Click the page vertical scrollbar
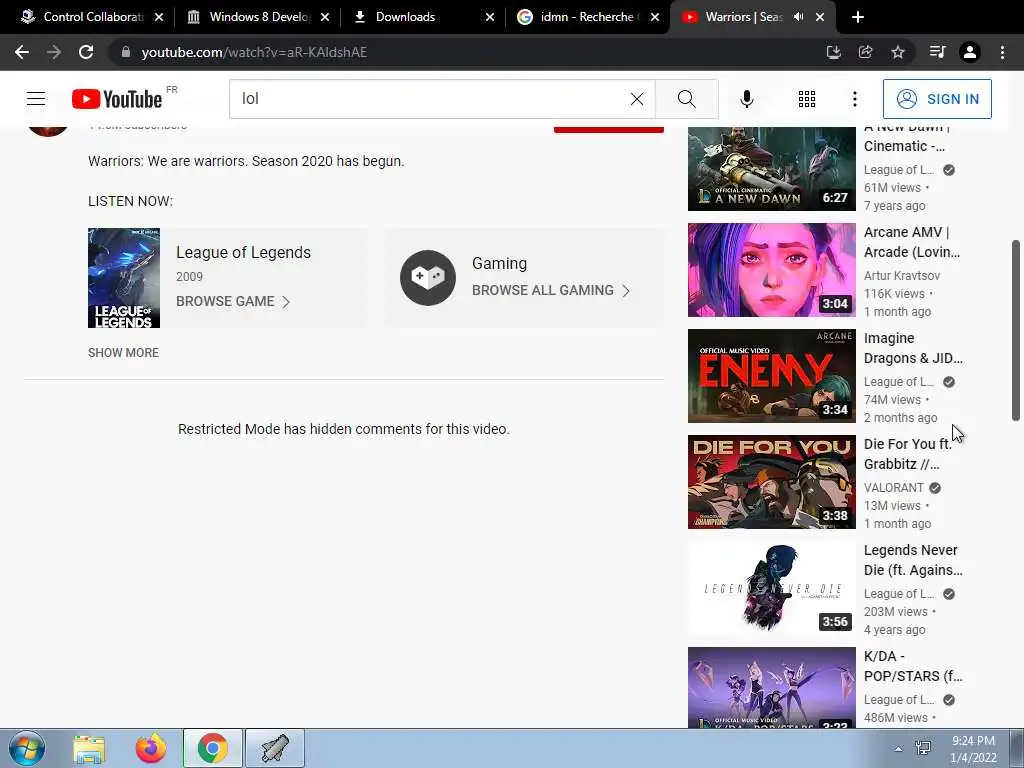 (x=1016, y=330)
